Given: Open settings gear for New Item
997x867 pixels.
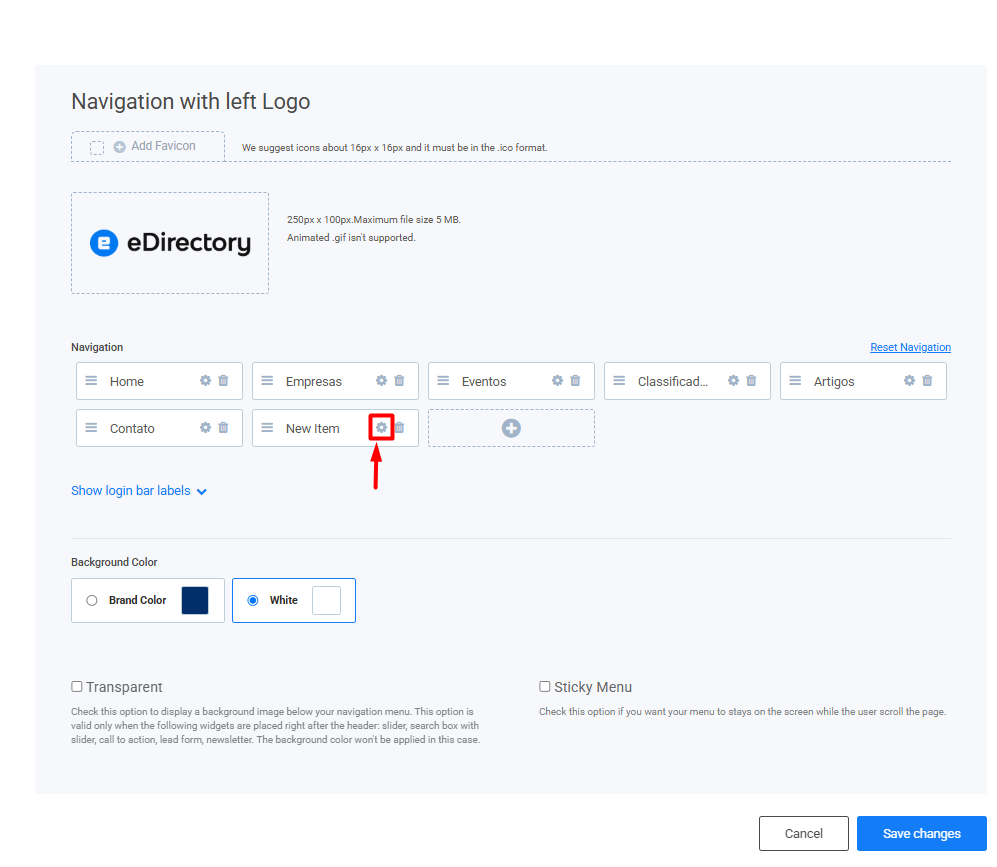Looking at the screenshot, I should [x=382, y=428].
